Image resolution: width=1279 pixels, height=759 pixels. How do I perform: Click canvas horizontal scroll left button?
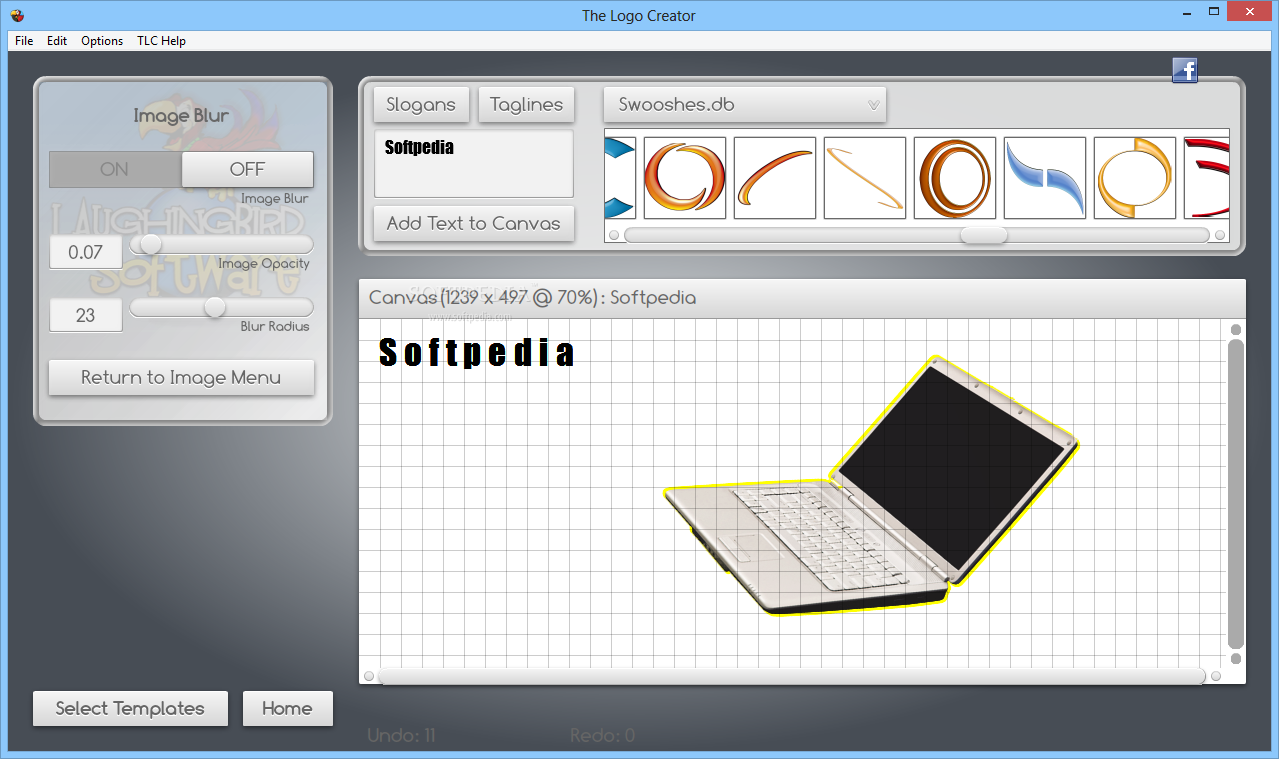tap(369, 676)
